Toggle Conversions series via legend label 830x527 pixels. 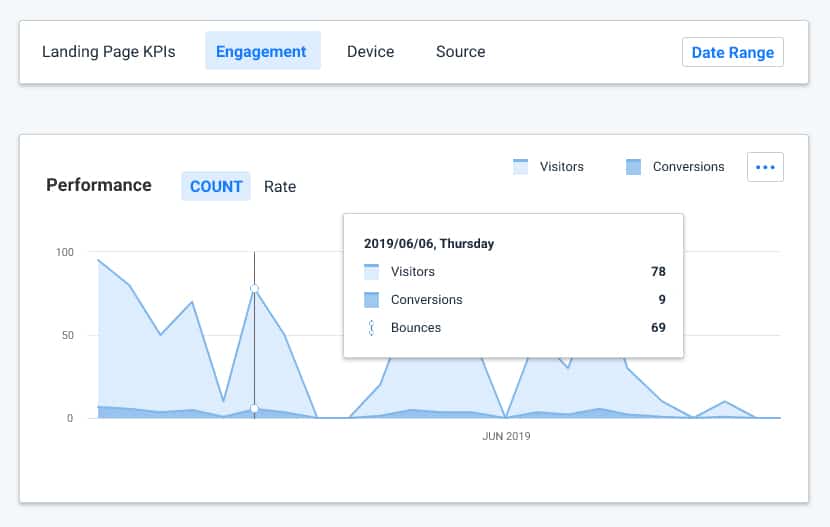pos(688,167)
